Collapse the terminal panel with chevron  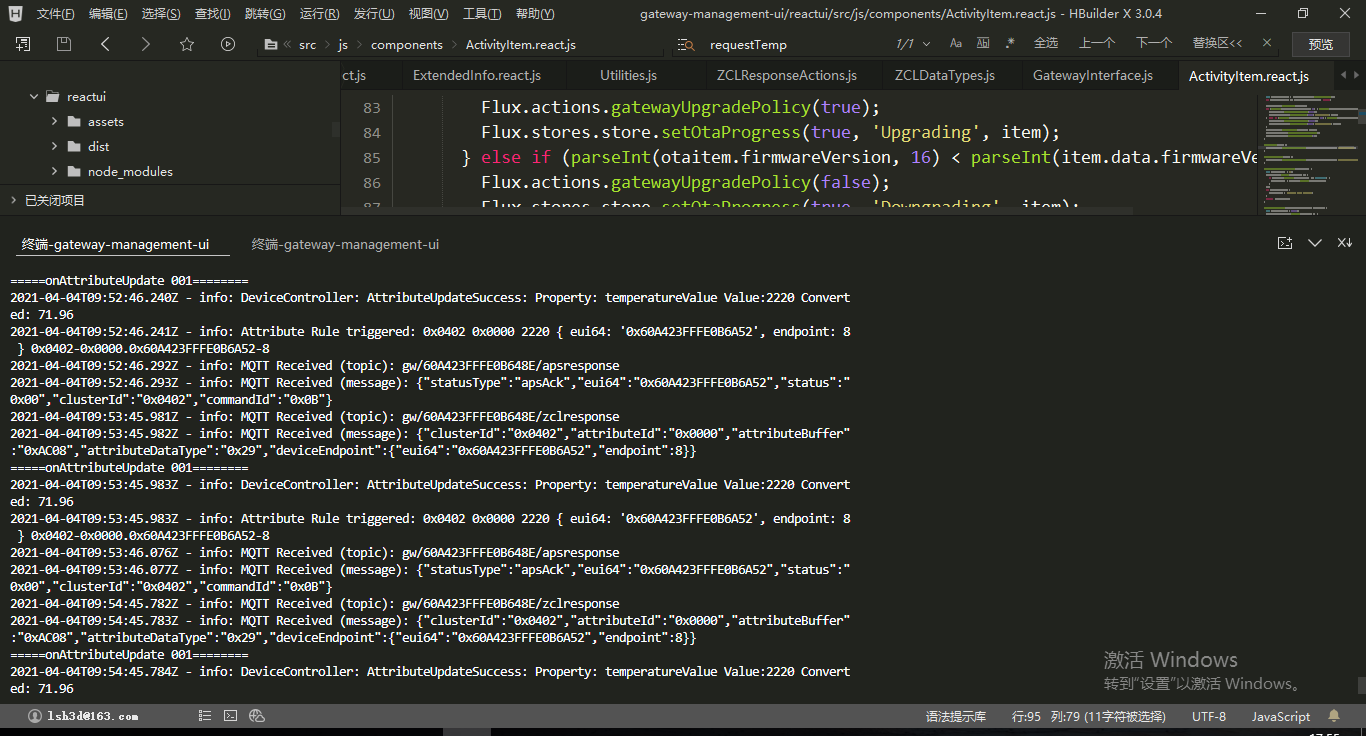click(1315, 243)
